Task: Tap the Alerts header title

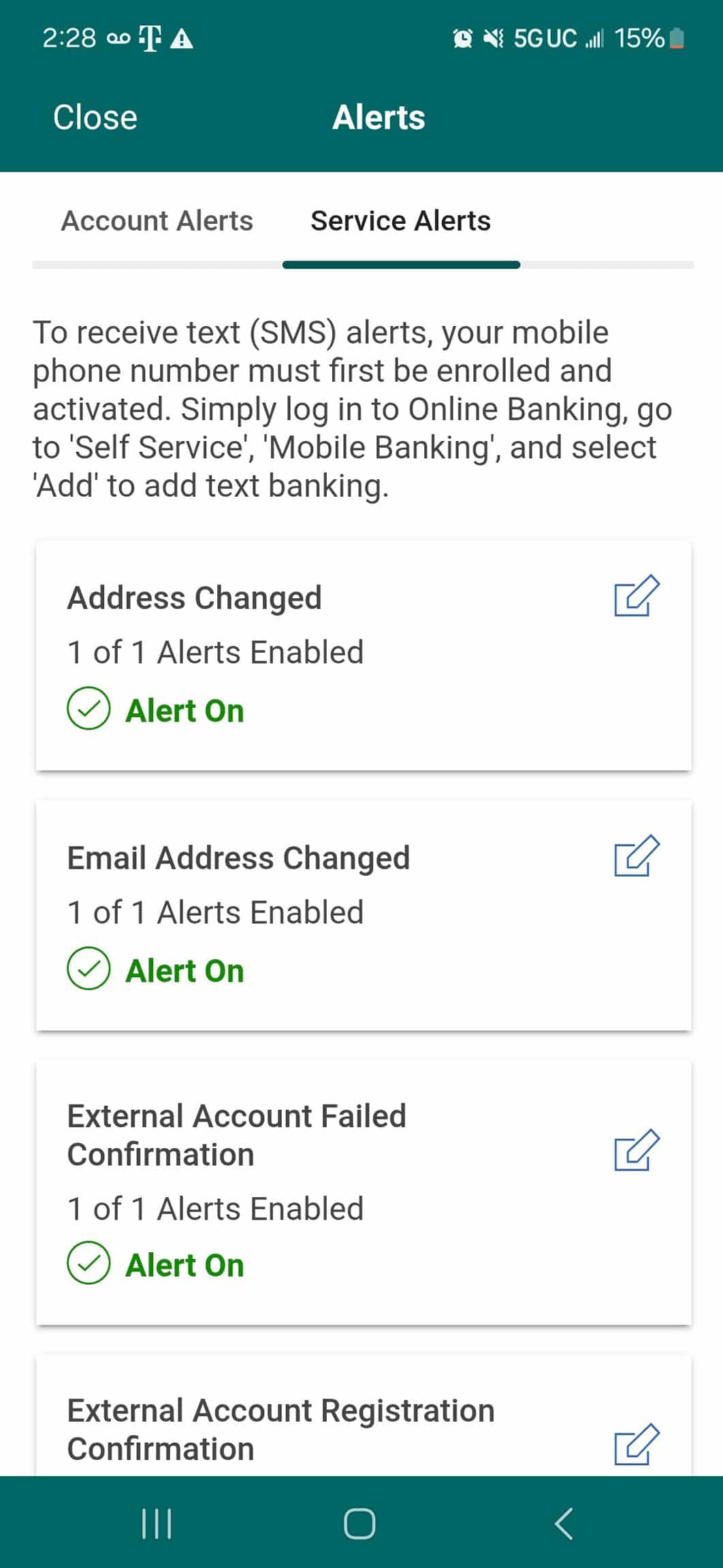Action: tap(379, 117)
